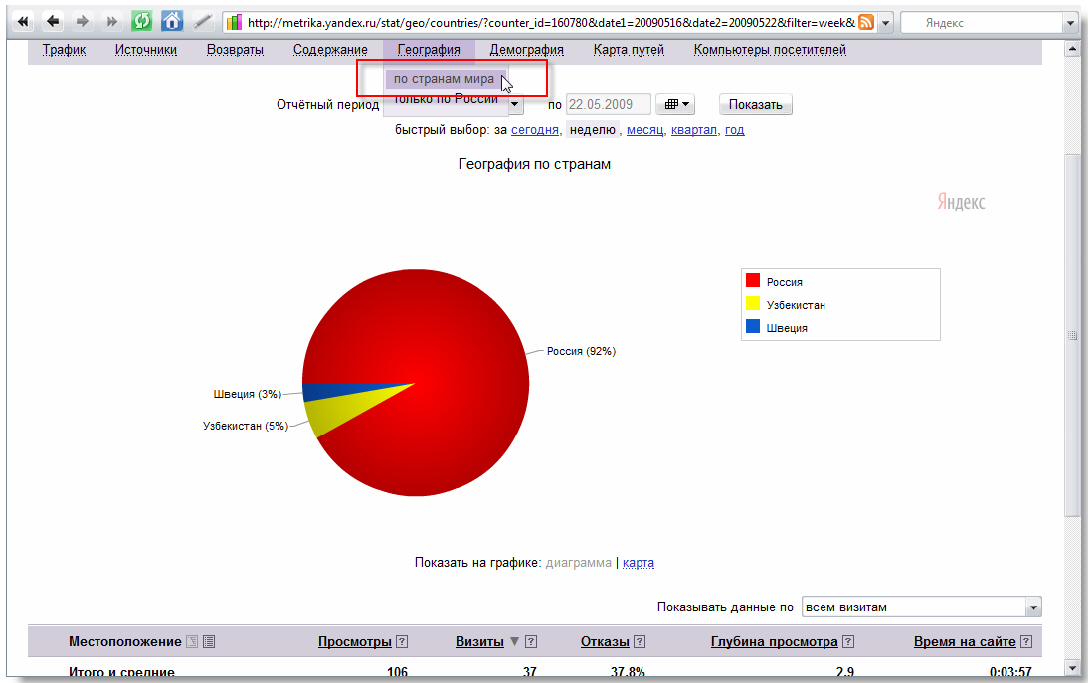Click the 'Швеция (3%)' pie label
The height and width of the screenshot is (683, 1088).
[247, 394]
